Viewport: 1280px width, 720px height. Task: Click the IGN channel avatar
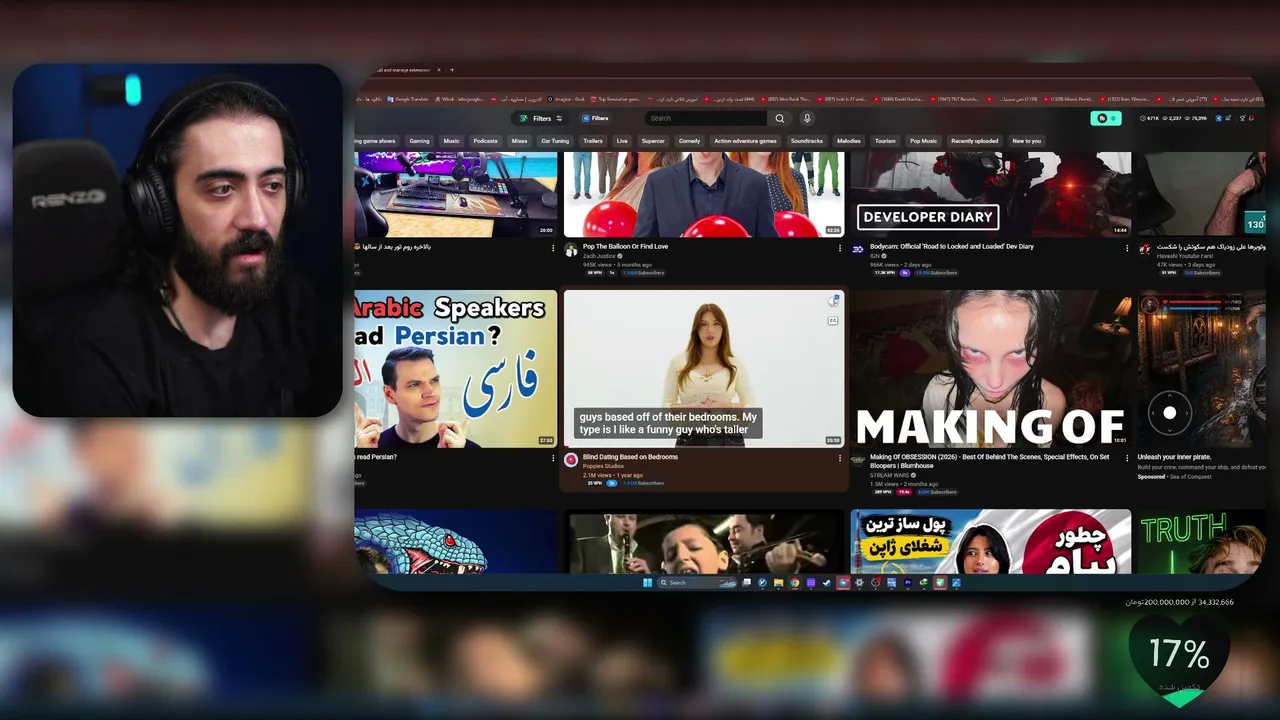point(858,250)
